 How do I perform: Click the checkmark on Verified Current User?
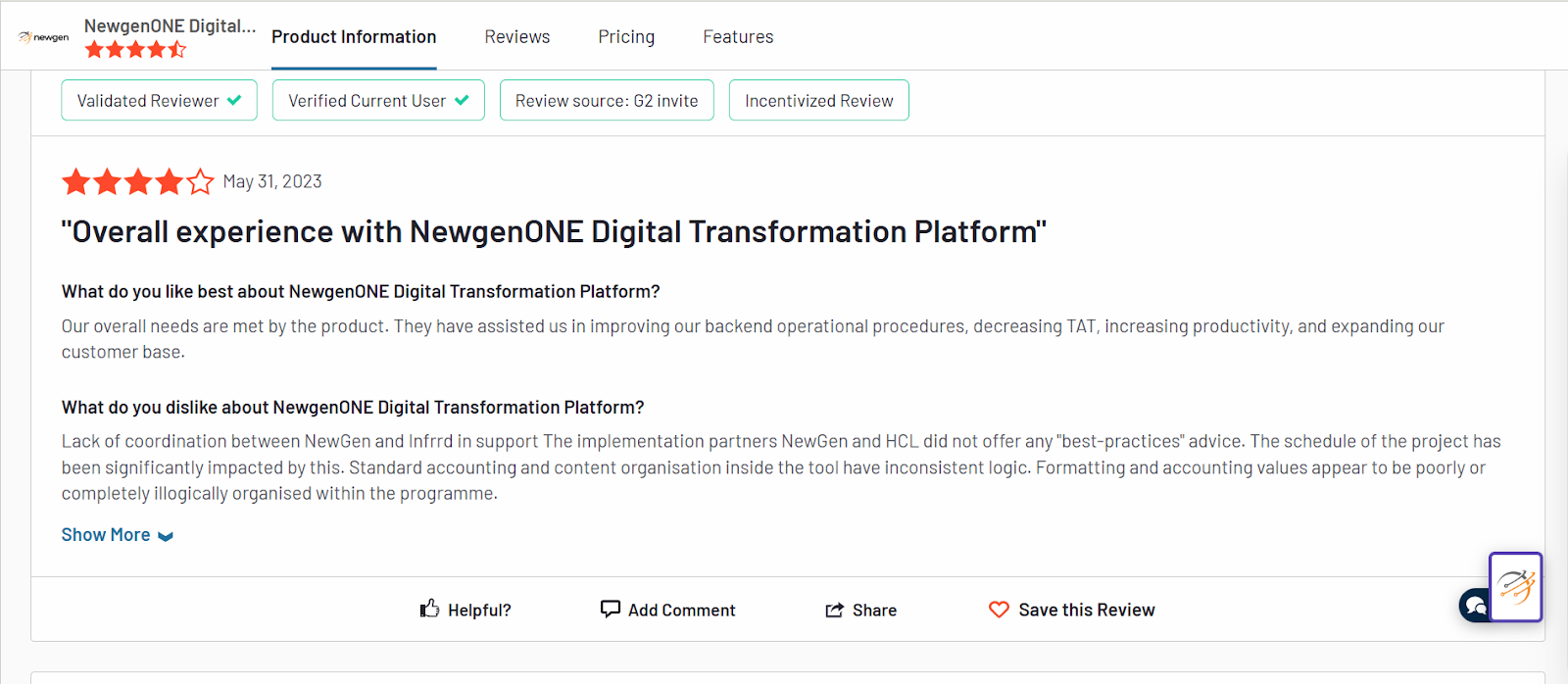(462, 100)
